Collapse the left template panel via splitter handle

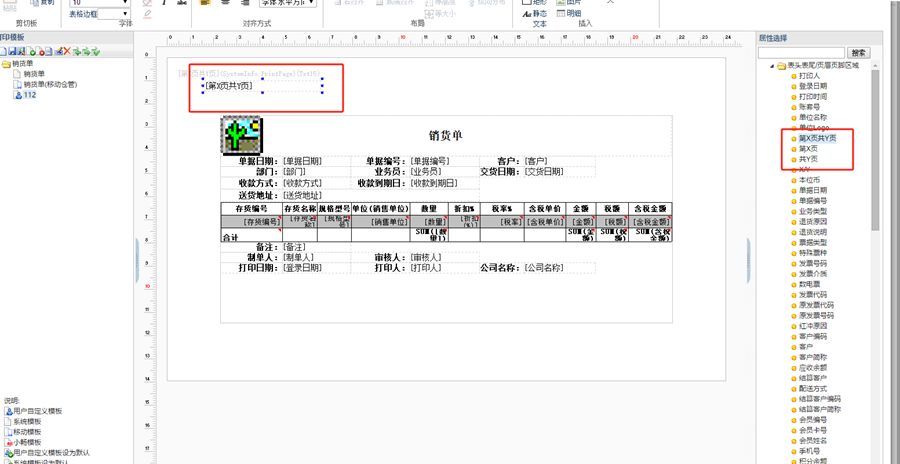[x=137, y=260]
